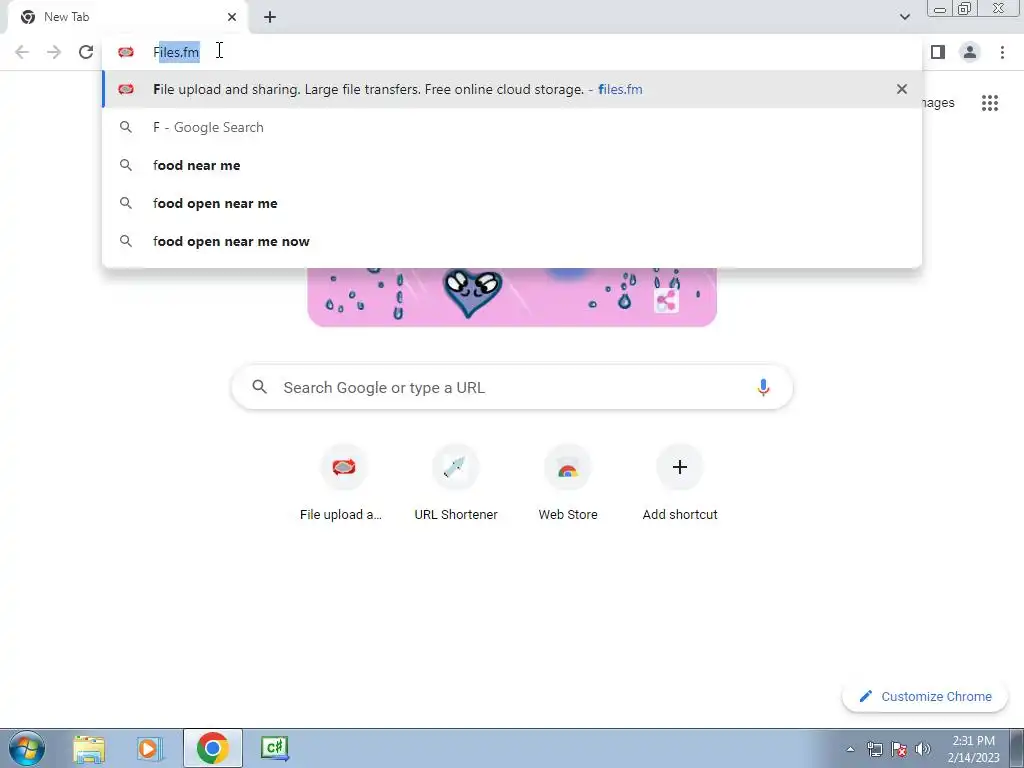Viewport: 1024px width, 768px height.
Task: Toggle the side panel icon
Action: coord(938,52)
